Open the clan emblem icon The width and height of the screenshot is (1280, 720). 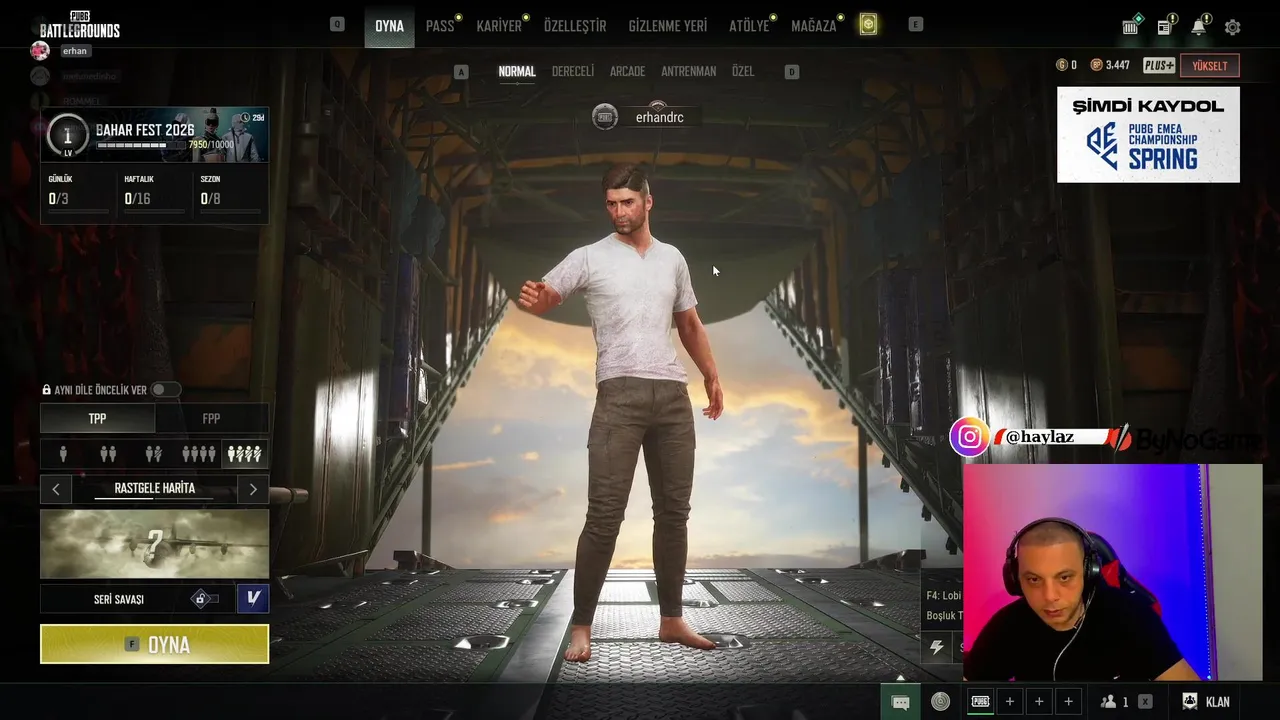tap(1190, 702)
